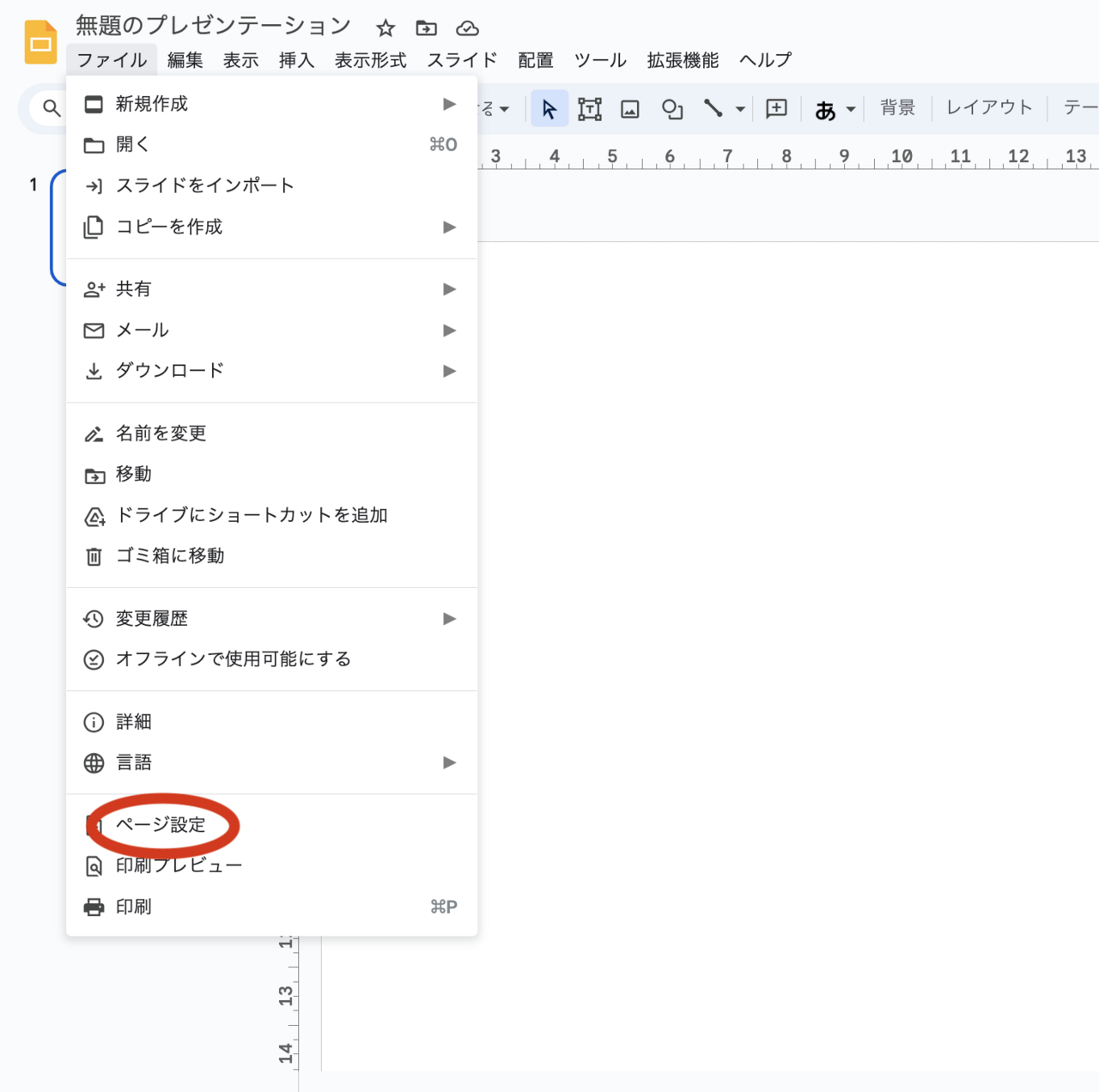
Task: Expand the 言語 submenu arrow
Action: pyautogui.click(x=449, y=762)
